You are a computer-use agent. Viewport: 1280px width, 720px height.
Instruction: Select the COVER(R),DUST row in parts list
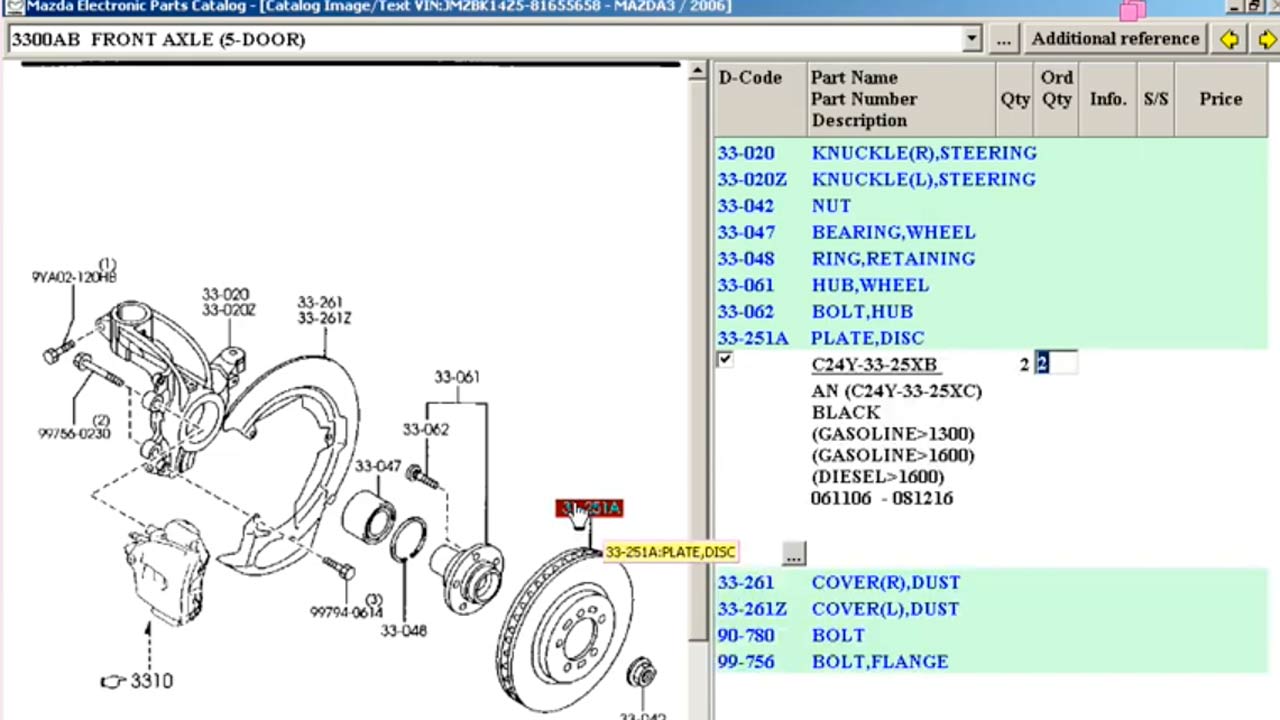point(991,582)
